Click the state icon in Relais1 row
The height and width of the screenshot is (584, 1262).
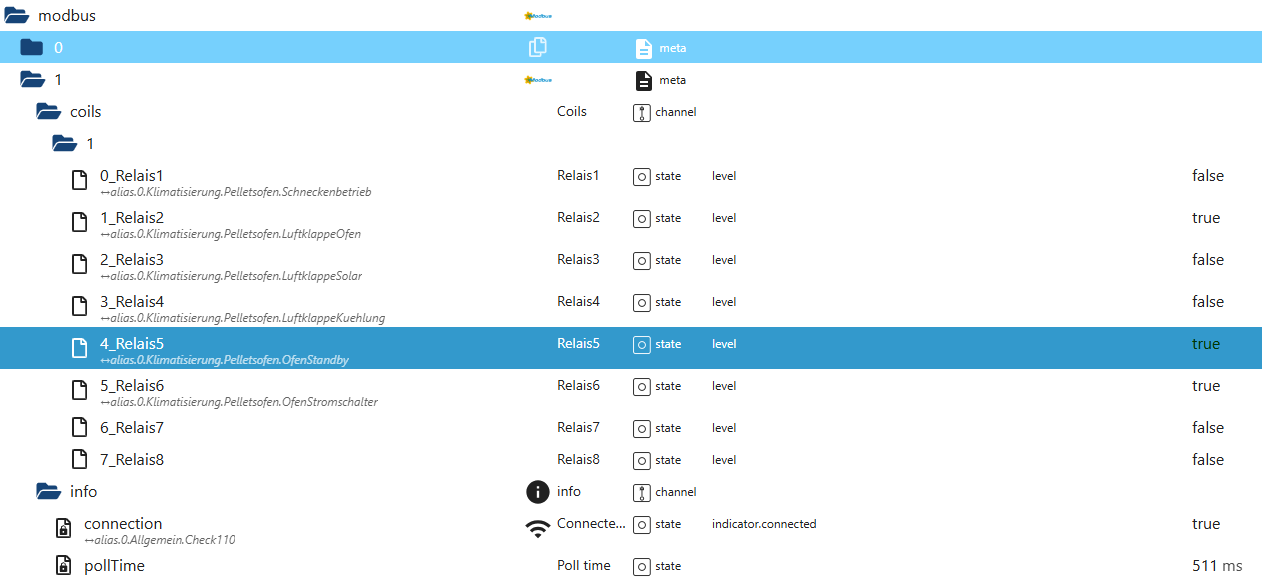(x=642, y=176)
